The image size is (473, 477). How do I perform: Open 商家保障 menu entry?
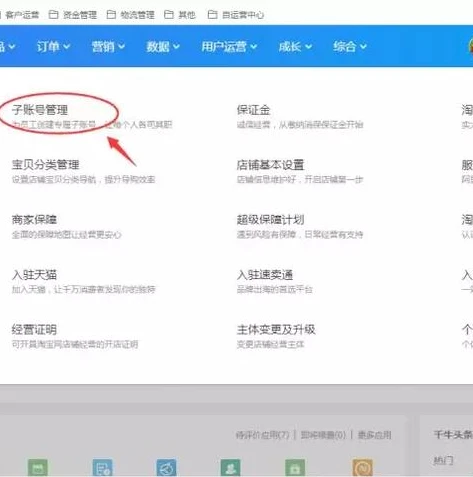[34, 220]
